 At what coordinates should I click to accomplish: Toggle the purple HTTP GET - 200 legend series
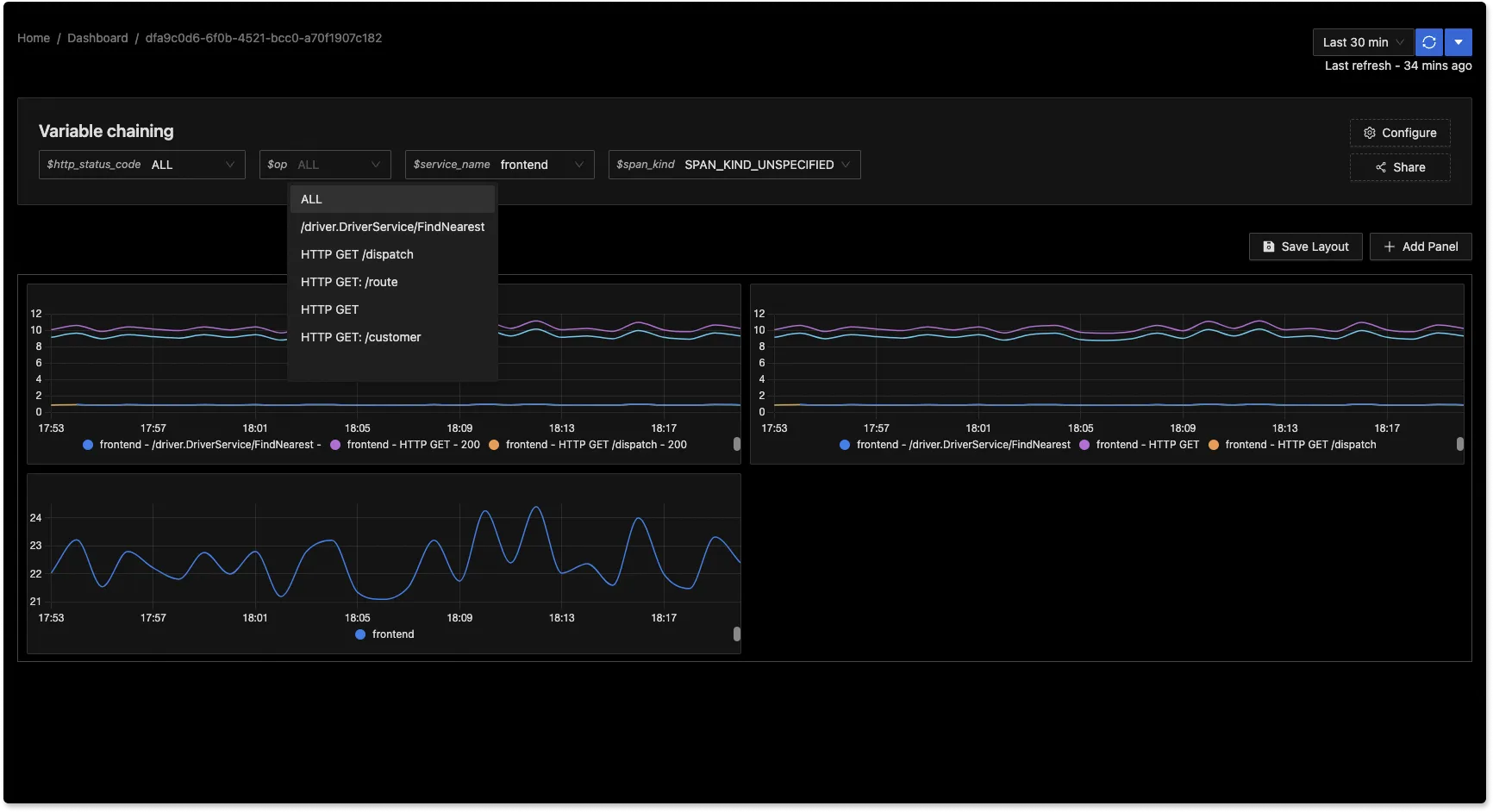pyautogui.click(x=335, y=445)
